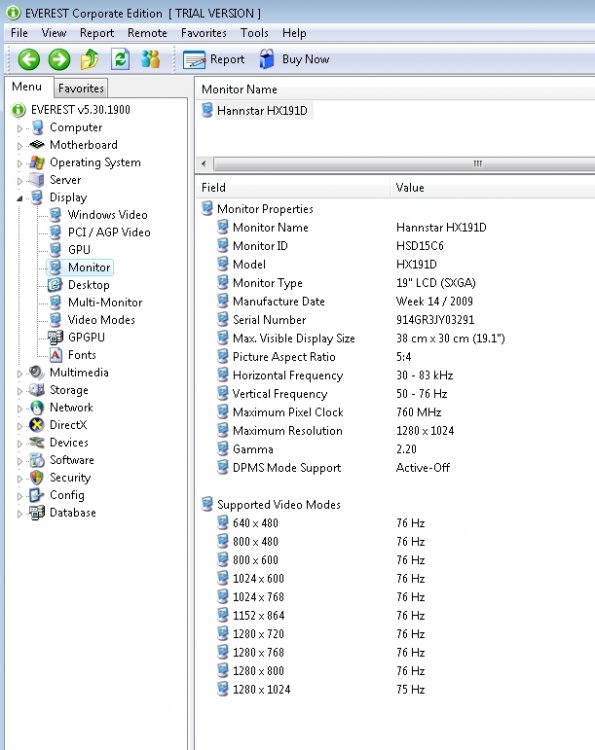Expand the Server tree node
The image size is (595, 750).
[20, 181]
